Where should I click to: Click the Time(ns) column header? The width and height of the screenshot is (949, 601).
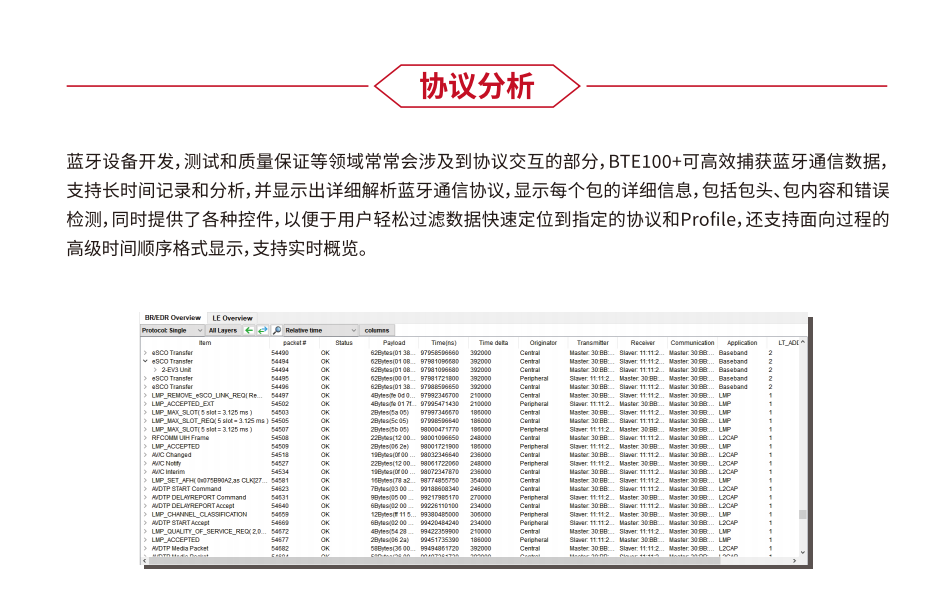tap(443, 343)
